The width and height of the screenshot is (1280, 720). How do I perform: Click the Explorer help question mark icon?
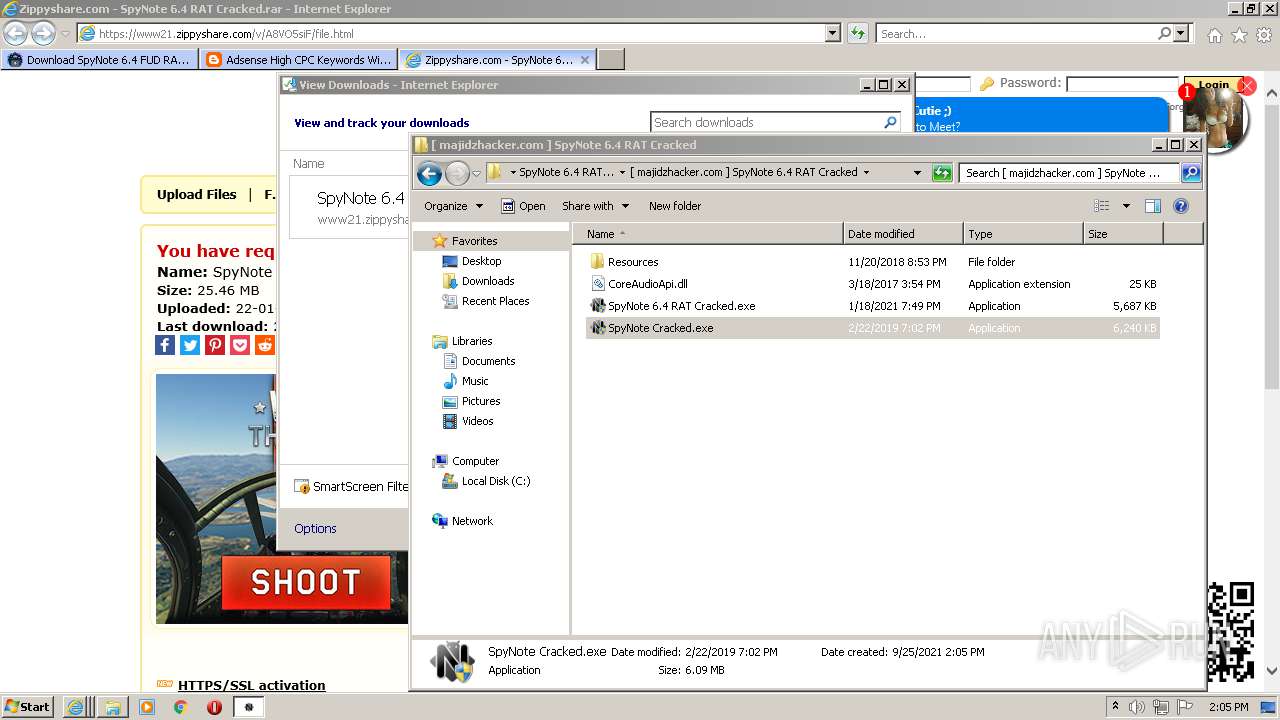coord(1180,206)
